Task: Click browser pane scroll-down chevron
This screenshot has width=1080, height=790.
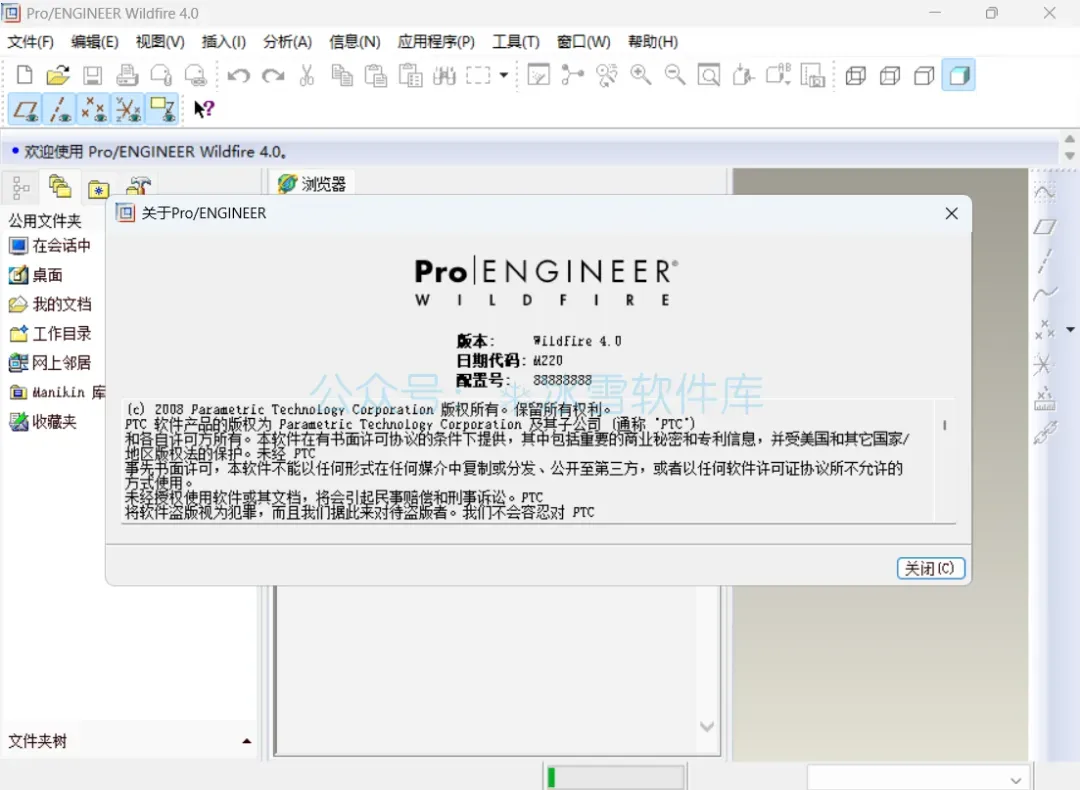Action: click(707, 726)
